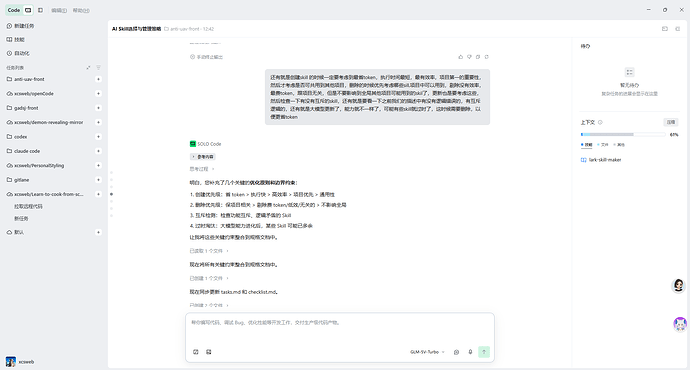Open the 编辑 menu

point(59,10)
